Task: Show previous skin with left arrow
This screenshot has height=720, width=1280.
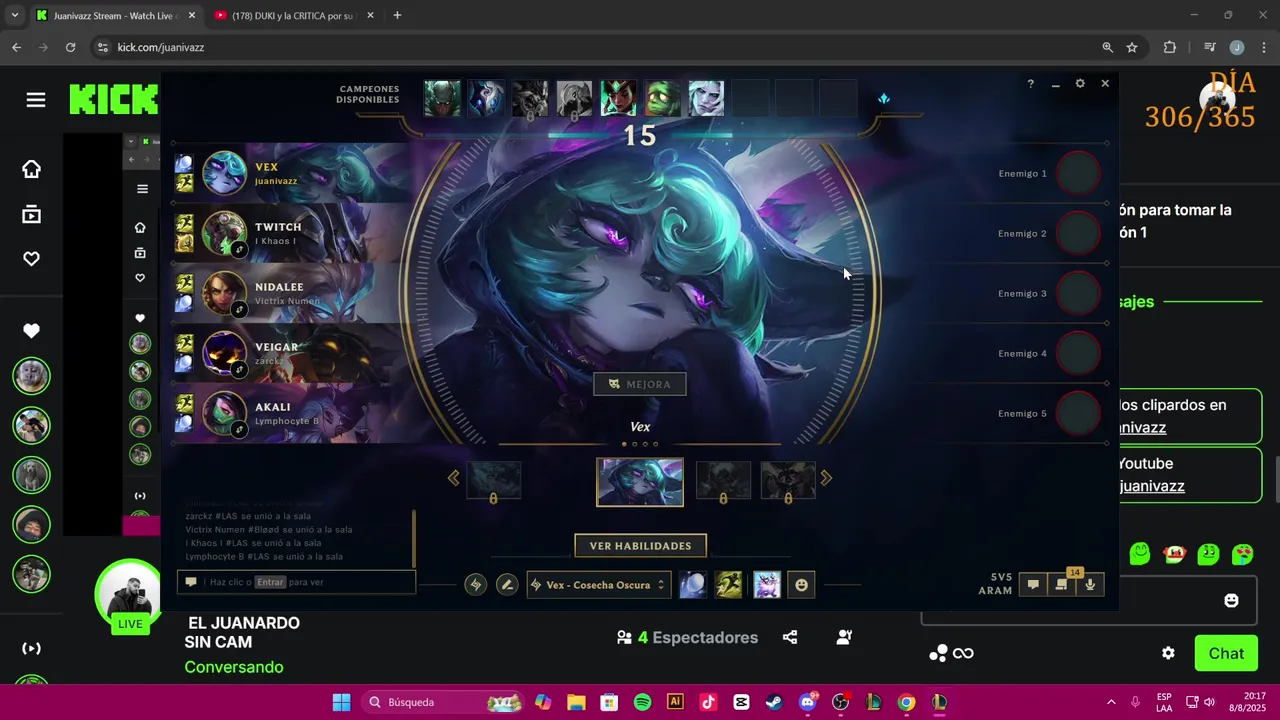Action: 453,478
